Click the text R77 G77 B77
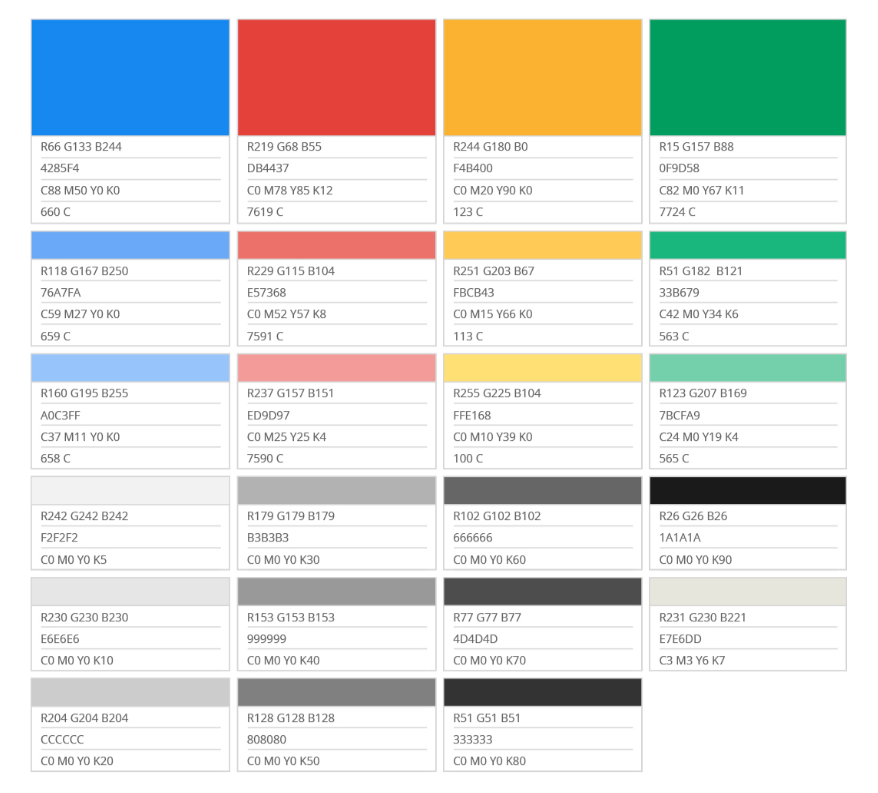The image size is (878, 793). [487, 617]
